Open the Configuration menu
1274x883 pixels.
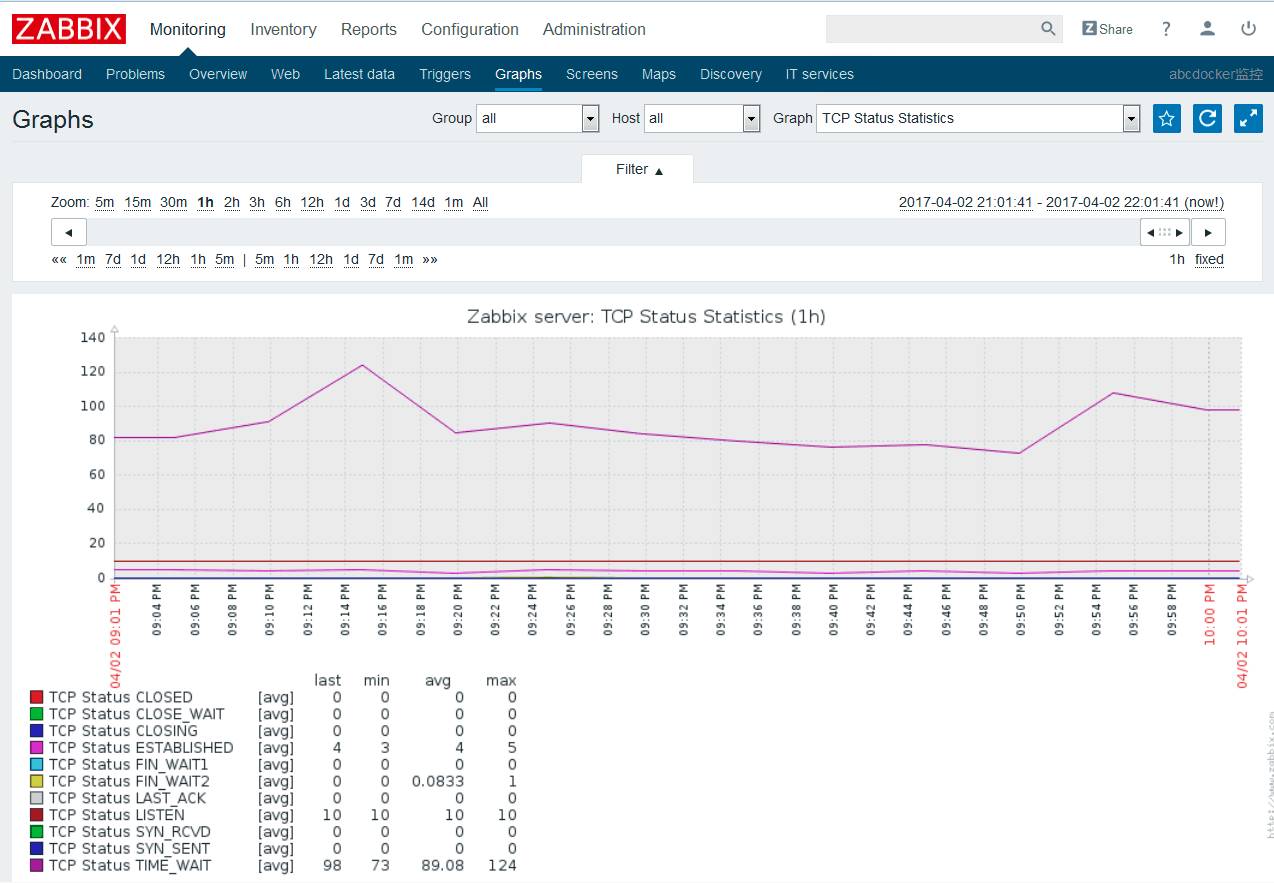470,29
